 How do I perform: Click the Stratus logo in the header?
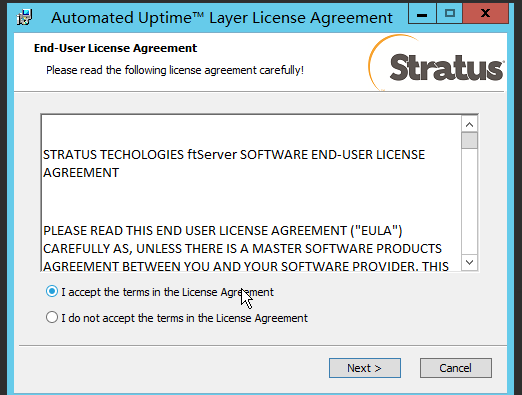click(436, 63)
